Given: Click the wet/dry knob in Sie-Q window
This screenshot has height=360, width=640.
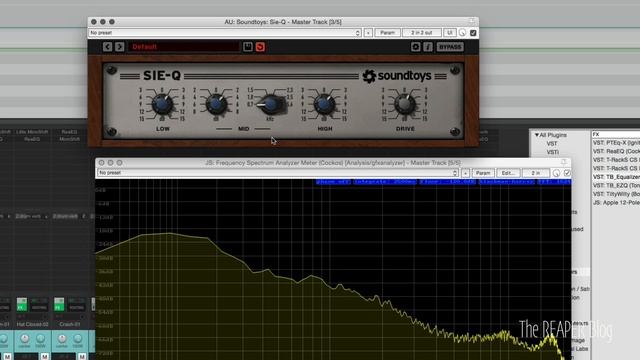Looking at the screenshot, I should (x=462, y=33).
